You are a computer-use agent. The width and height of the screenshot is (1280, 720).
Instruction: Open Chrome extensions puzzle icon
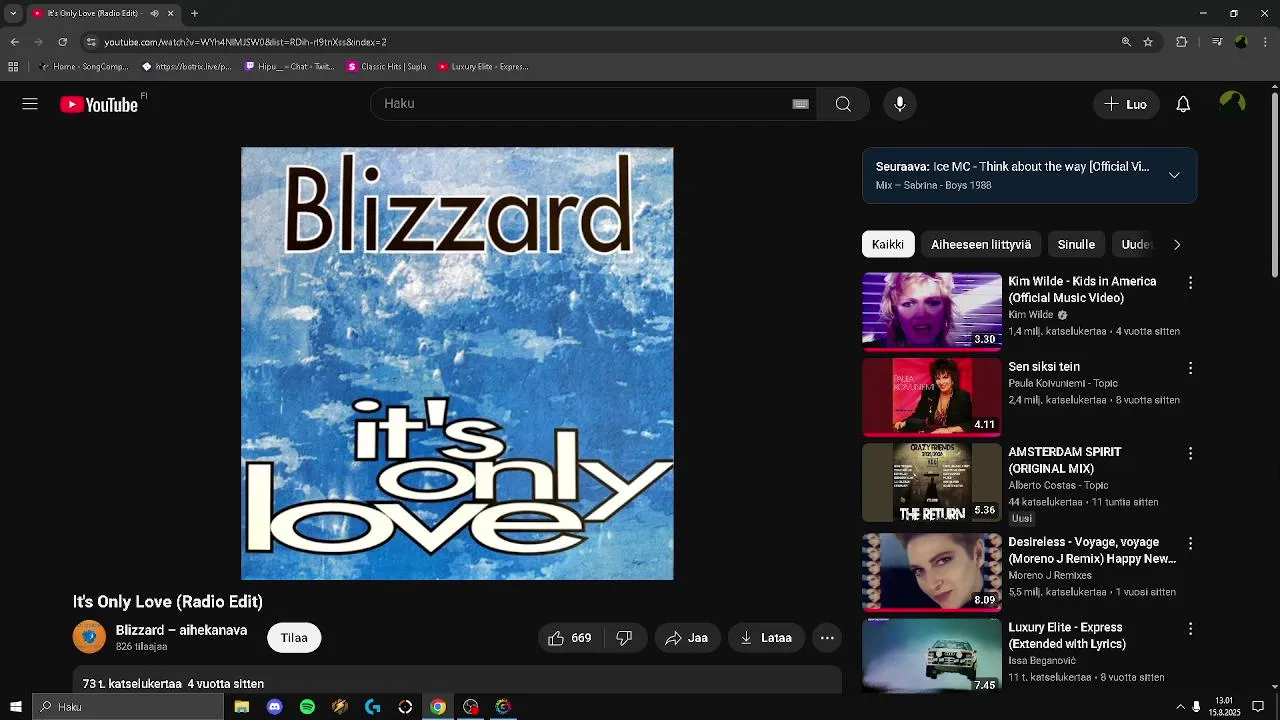(1181, 42)
